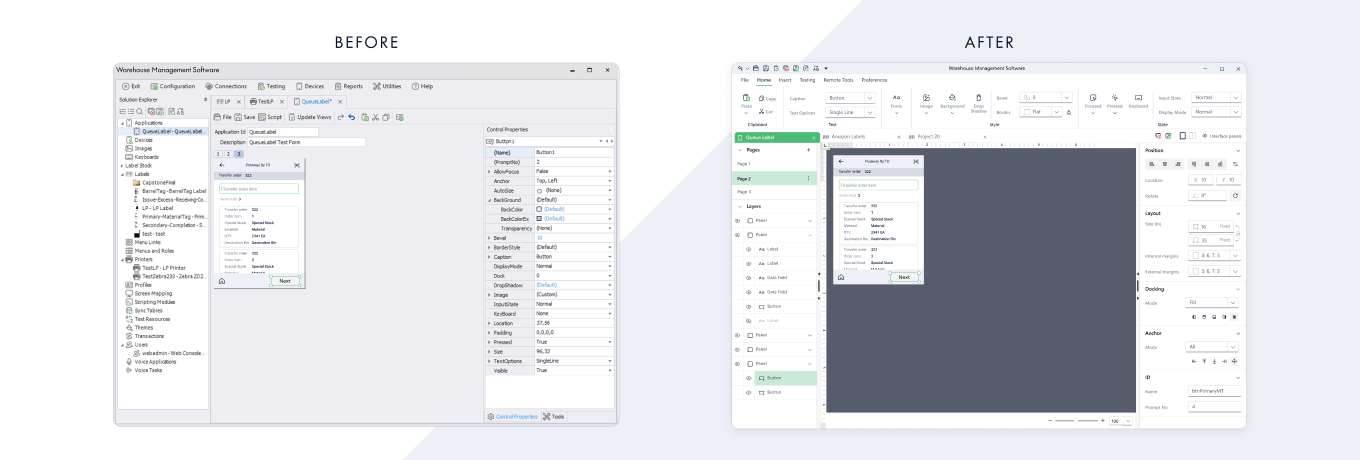
Task: Click Background icon in After window ribbon
Action: [x=952, y=97]
